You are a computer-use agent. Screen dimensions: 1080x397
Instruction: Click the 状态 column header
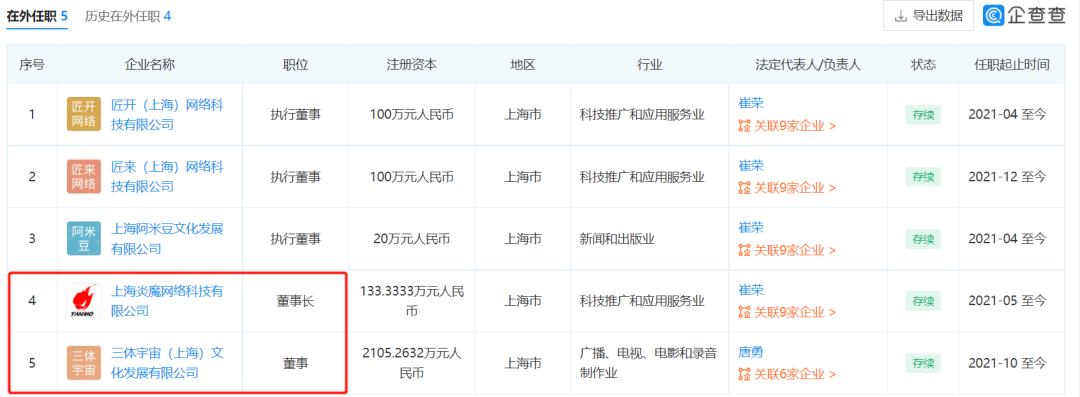tap(924, 65)
